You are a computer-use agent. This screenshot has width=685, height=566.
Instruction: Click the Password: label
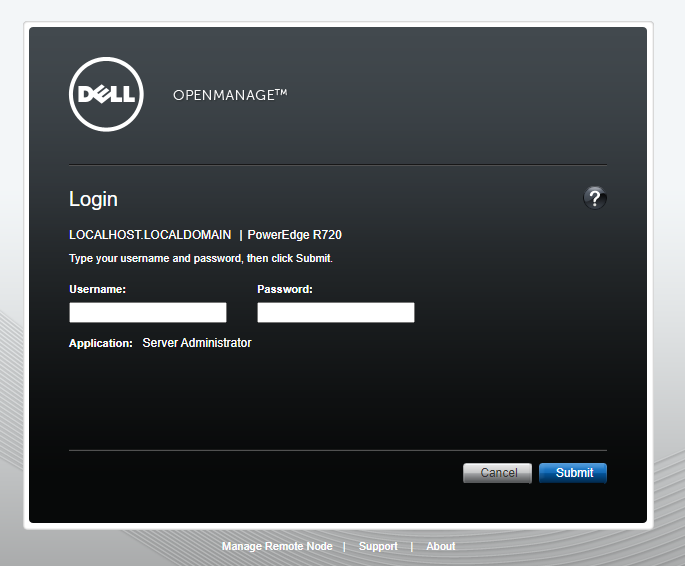point(285,289)
